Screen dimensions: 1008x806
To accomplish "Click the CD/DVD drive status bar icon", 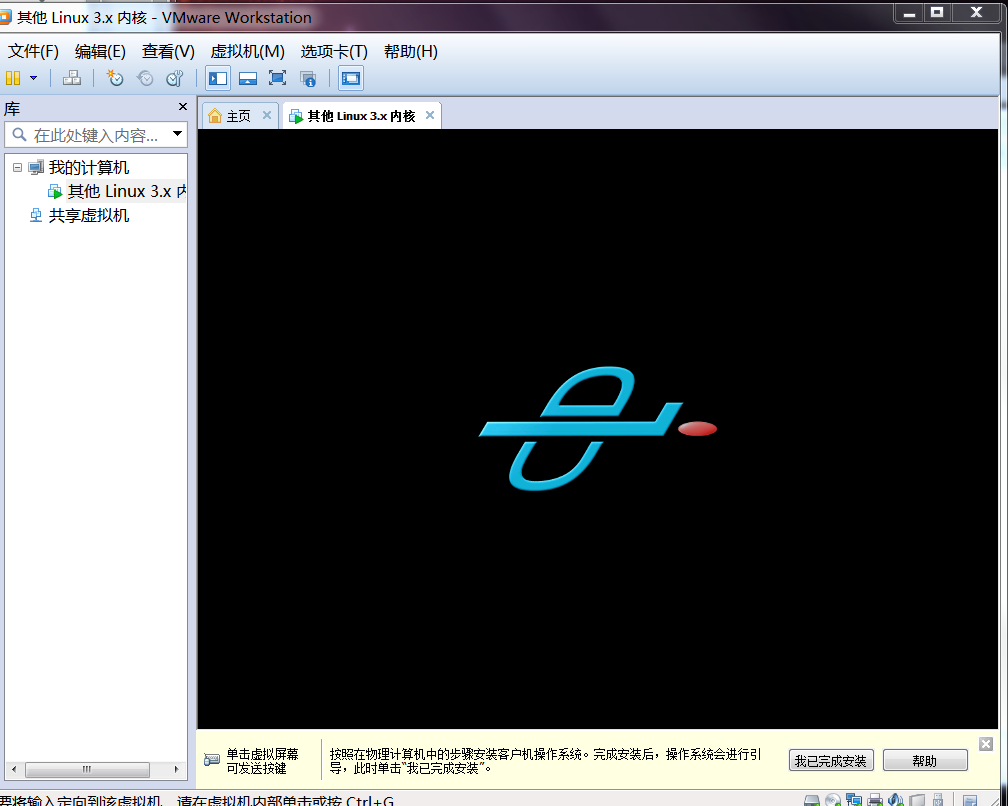I will tap(832, 800).
